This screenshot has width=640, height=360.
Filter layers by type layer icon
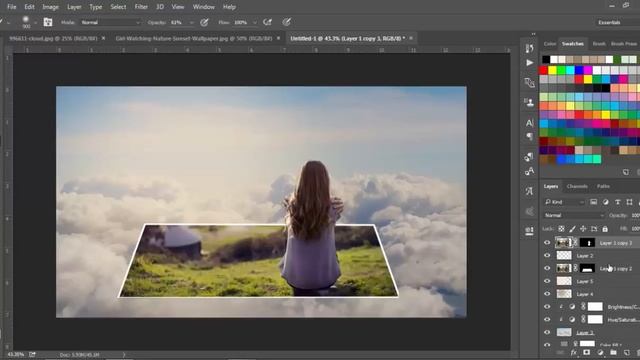(x=618, y=202)
